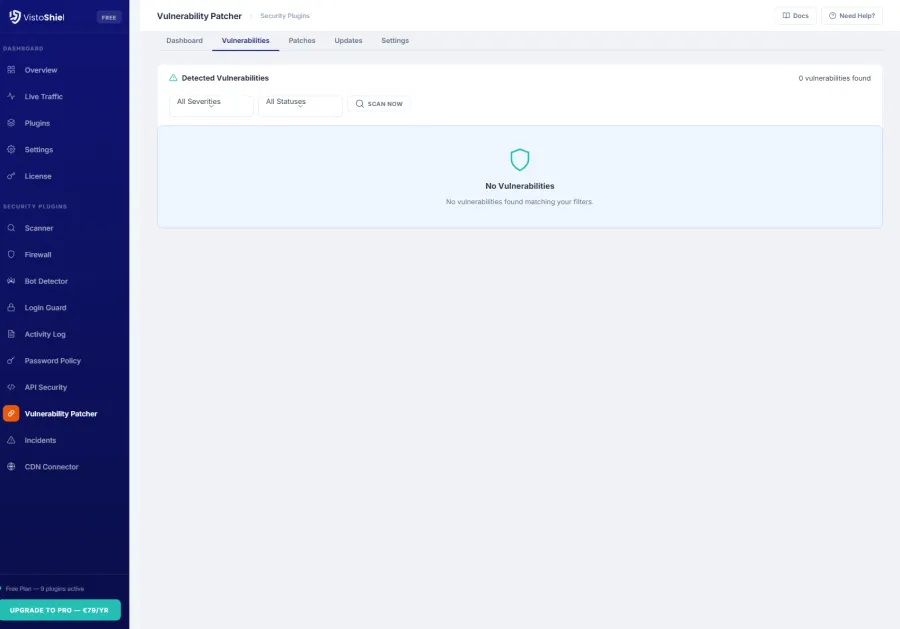Select Activity Log in sidebar
The height and width of the screenshot is (629, 900).
tap(45, 334)
